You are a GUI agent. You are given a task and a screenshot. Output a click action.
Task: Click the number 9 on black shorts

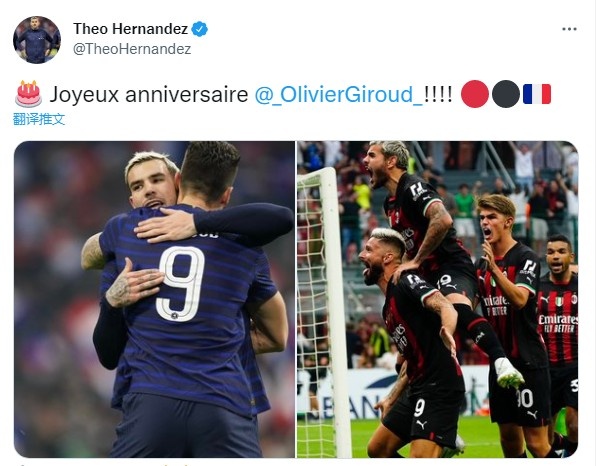click(419, 408)
